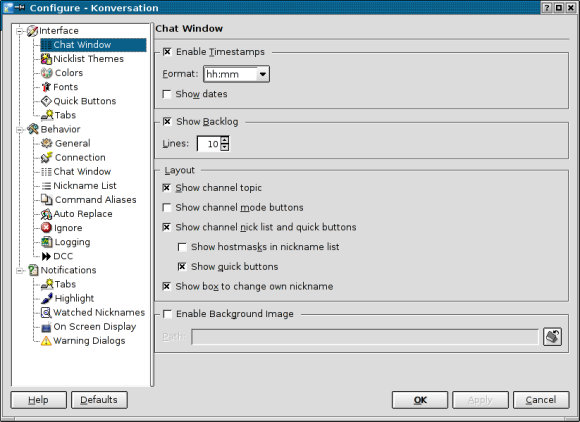Open the timestamp Format dropdown
The width and height of the screenshot is (580, 422).
click(x=263, y=74)
